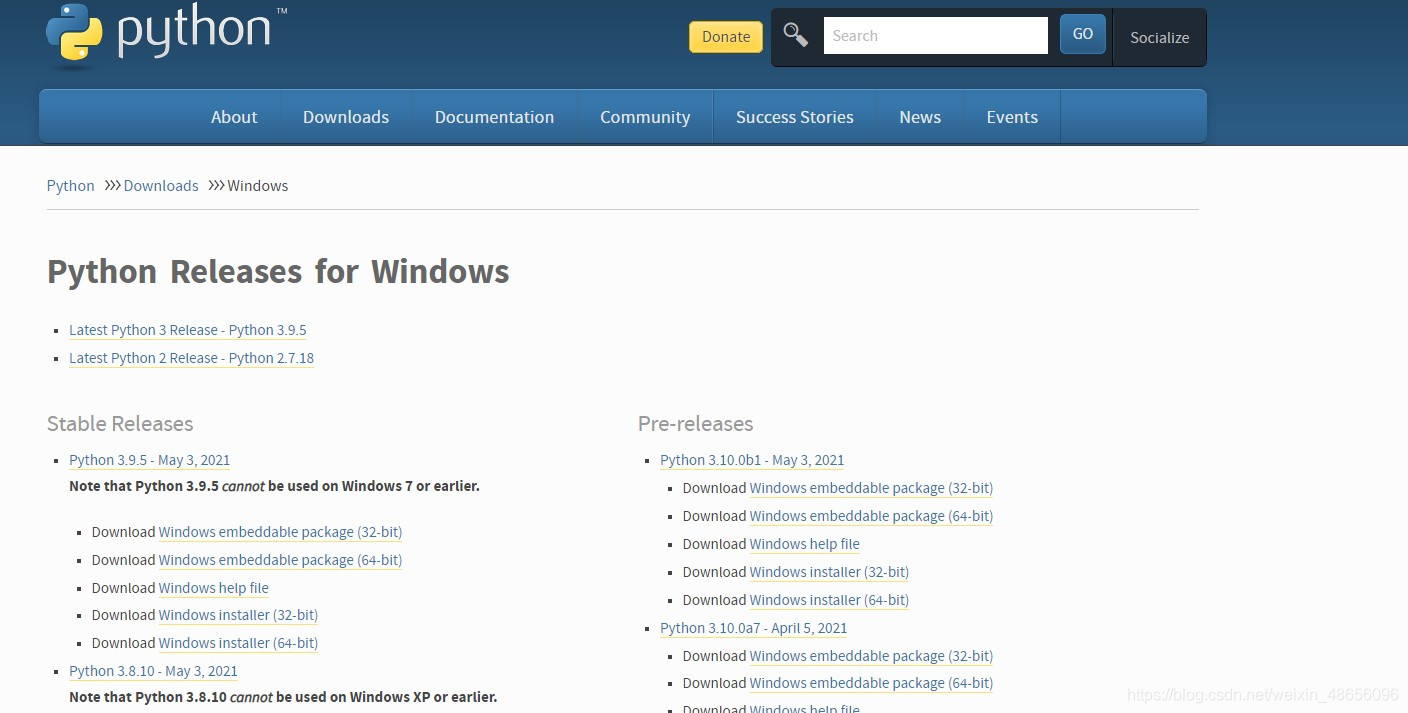
Task: Focus the Search input field
Action: (935, 36)
